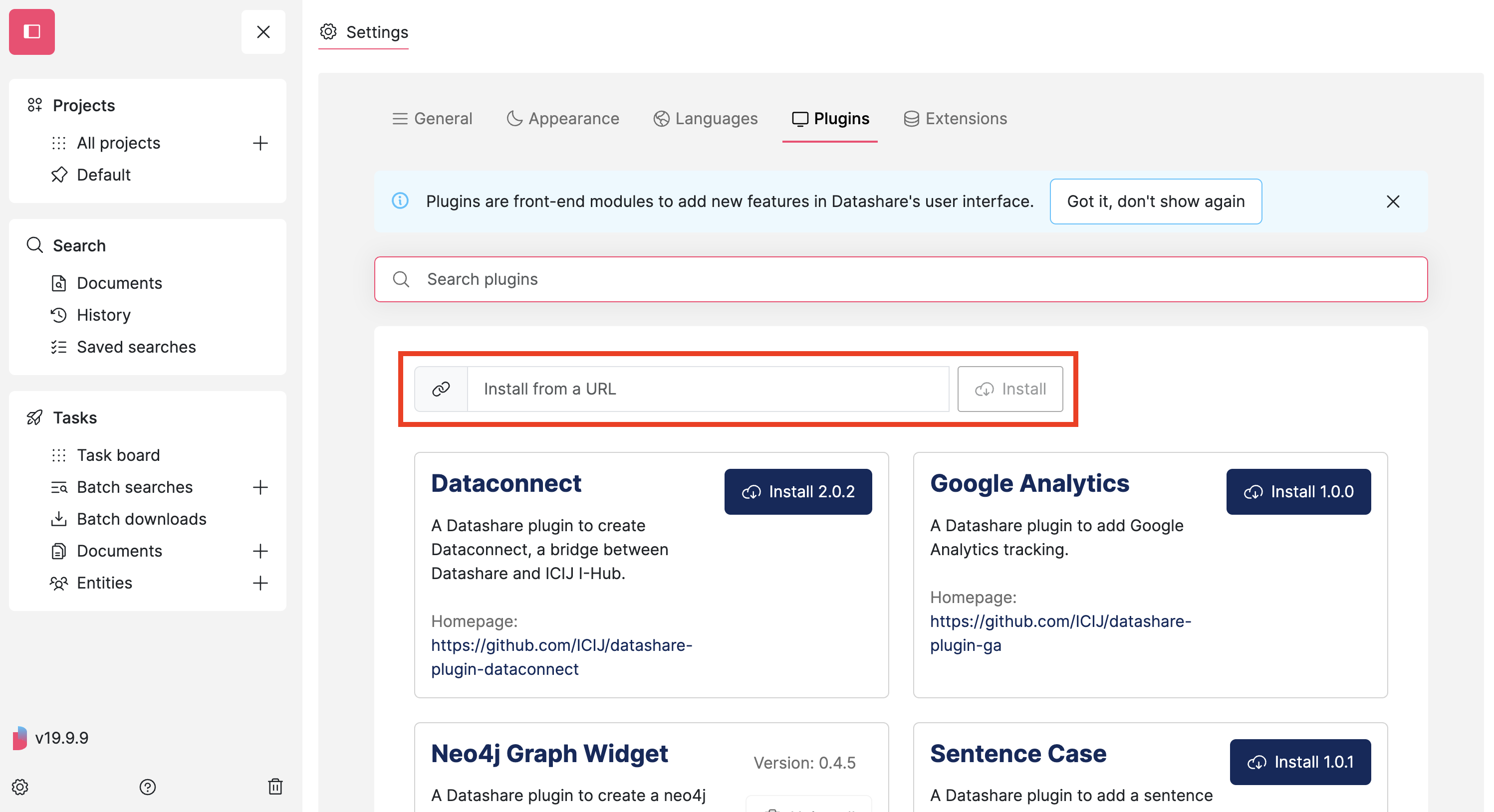Click the Tasks rocket icon
The width and height of the screenshot is (1494, 812).
click(34, 417)
